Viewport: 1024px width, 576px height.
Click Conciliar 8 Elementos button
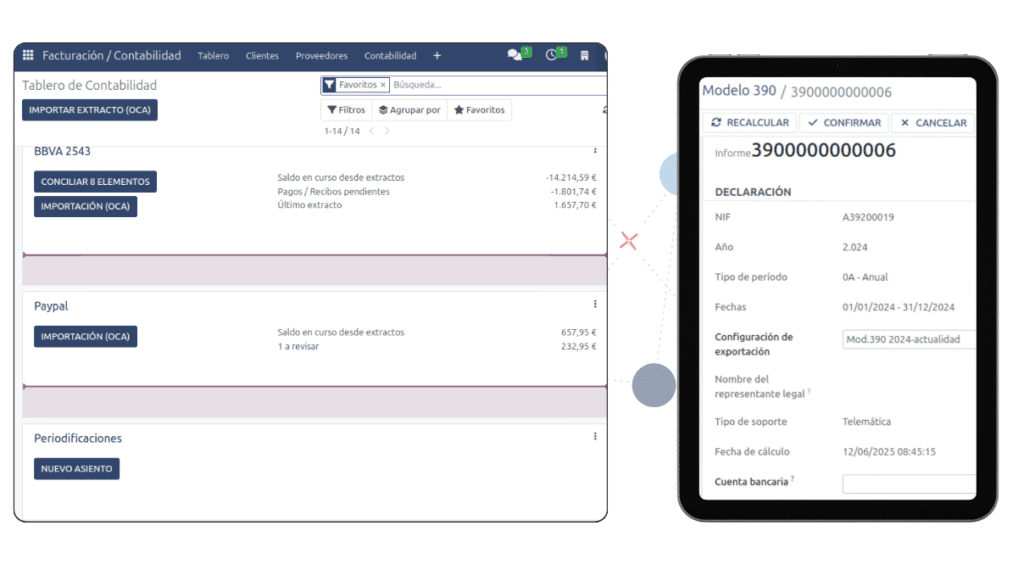95,182
